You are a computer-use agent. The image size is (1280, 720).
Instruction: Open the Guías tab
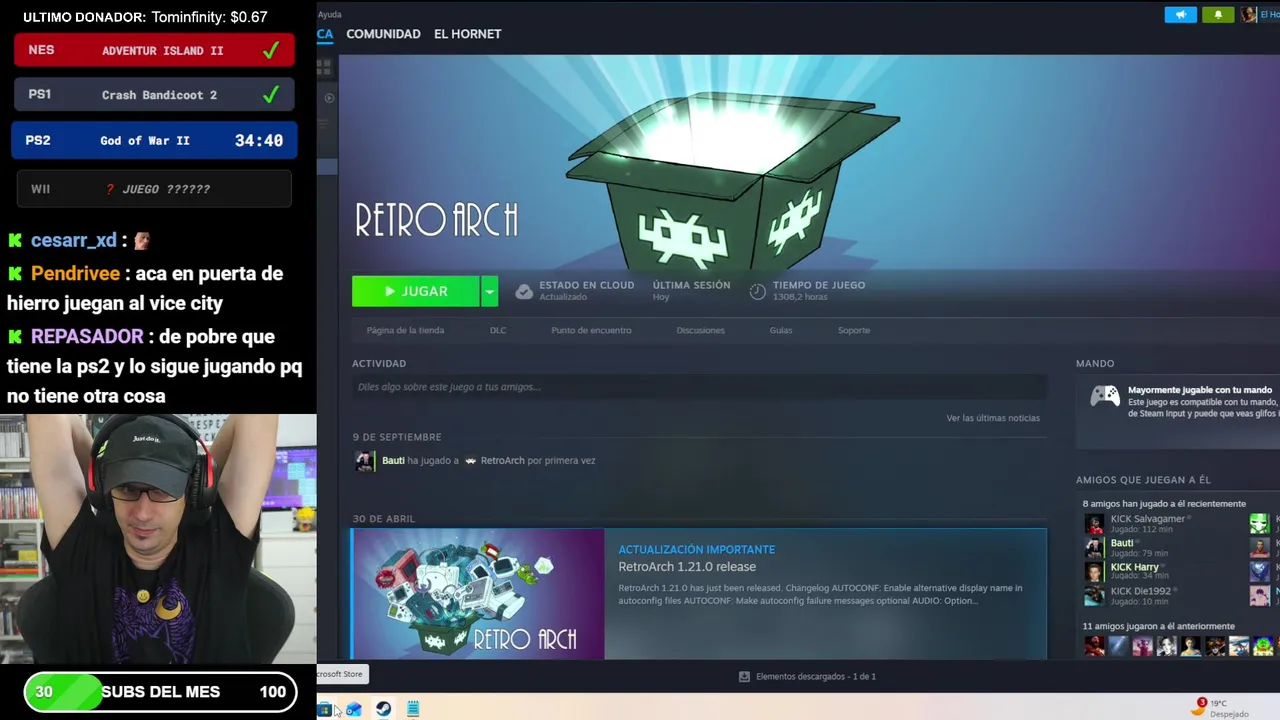pos(781,330)
